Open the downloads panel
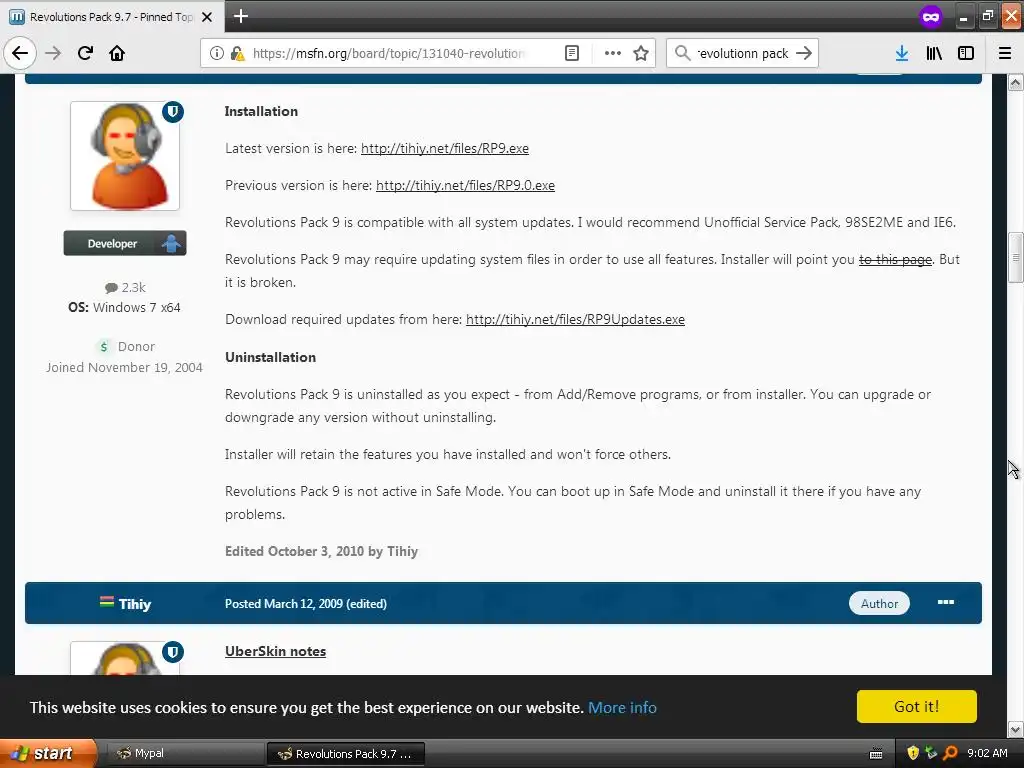Screen dimensions: 1024x768 tap(902, 53)
